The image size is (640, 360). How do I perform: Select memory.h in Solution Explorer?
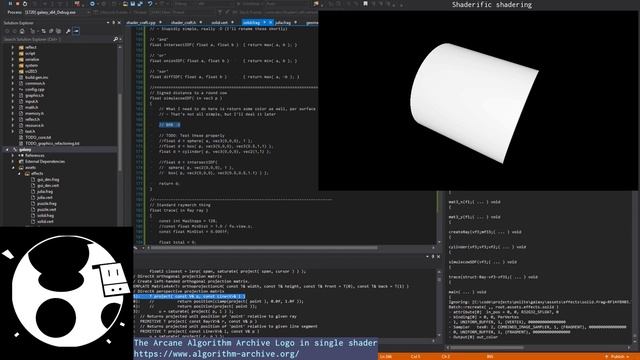pos(34,113)
